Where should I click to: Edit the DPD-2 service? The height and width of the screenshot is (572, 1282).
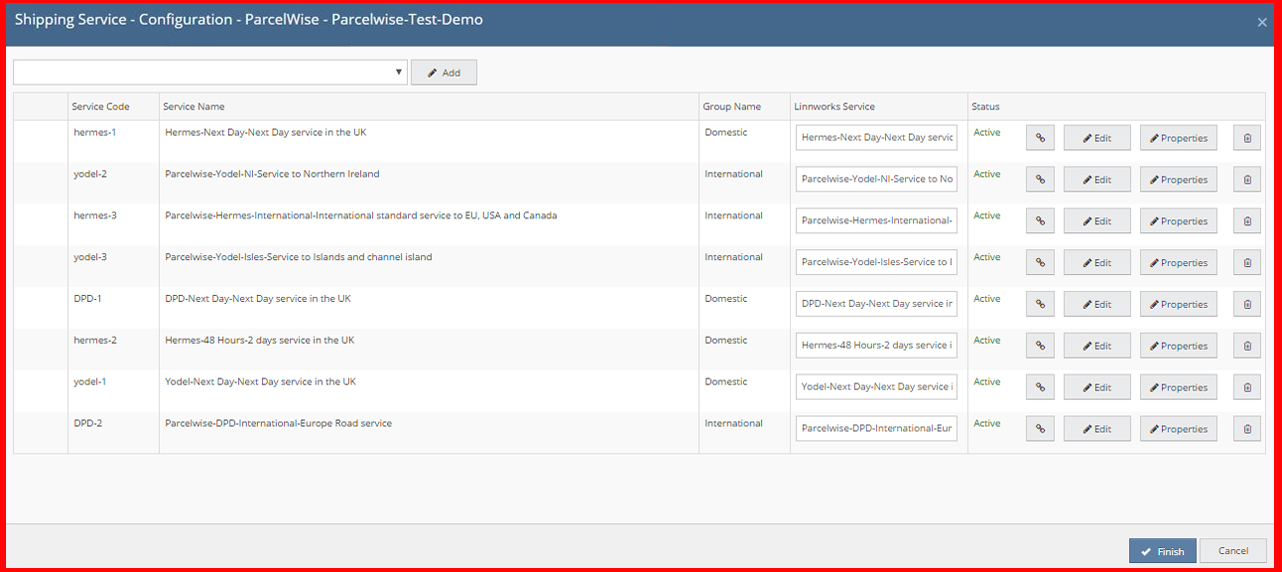1097,429
